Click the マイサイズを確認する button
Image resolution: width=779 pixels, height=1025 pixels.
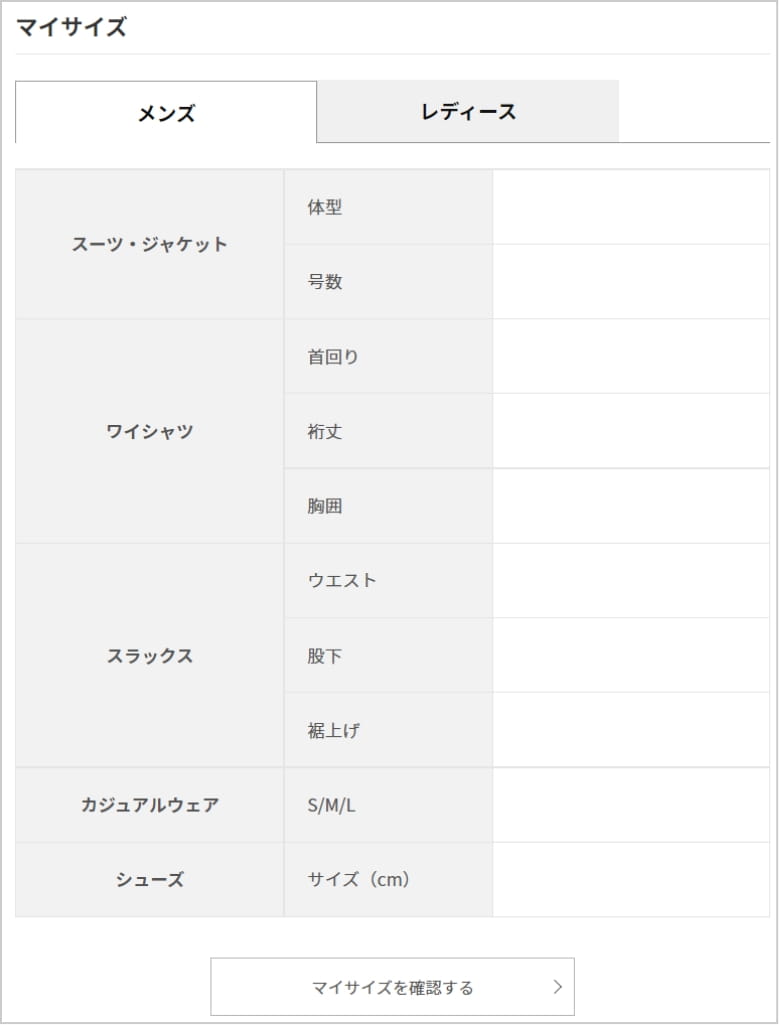point(392,987)
